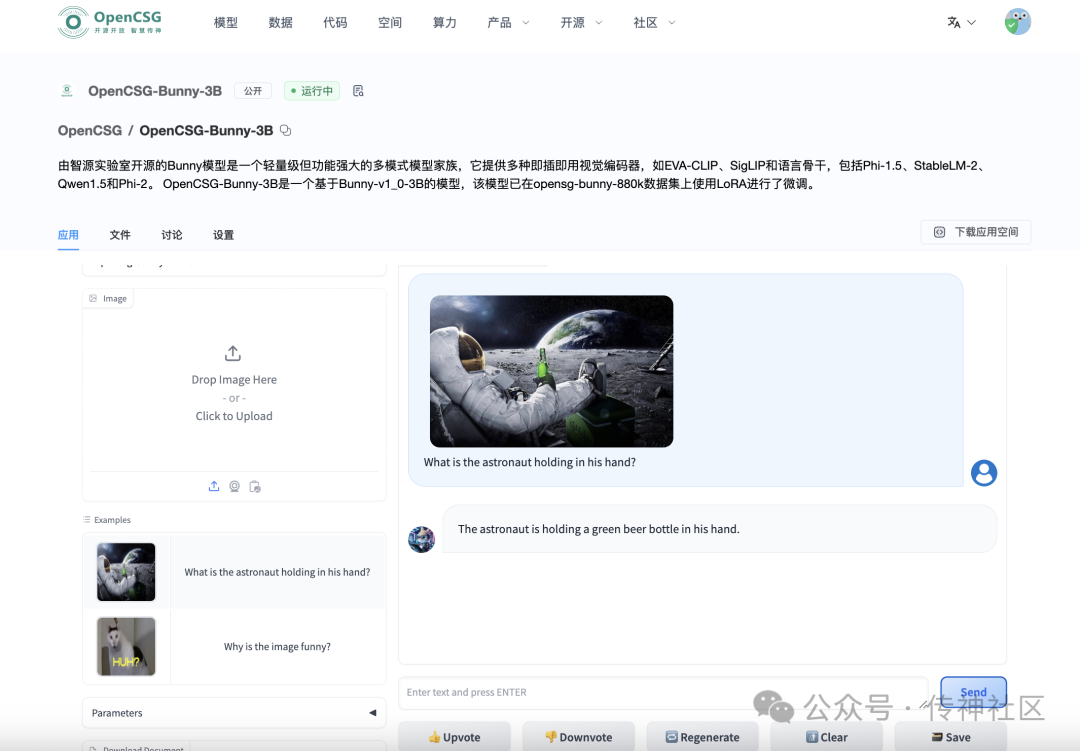Click the answer about green beer bottle
Image resolution: width=1080 pixels, height=751 pixels.
click(x=599, y=529)
